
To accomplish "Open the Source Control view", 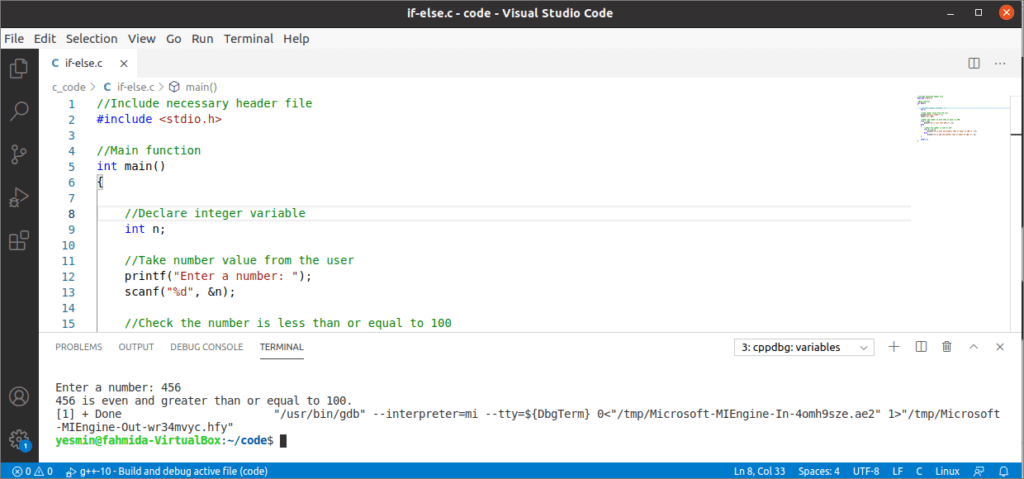I will pyautogui.click(x=19, y=155).
